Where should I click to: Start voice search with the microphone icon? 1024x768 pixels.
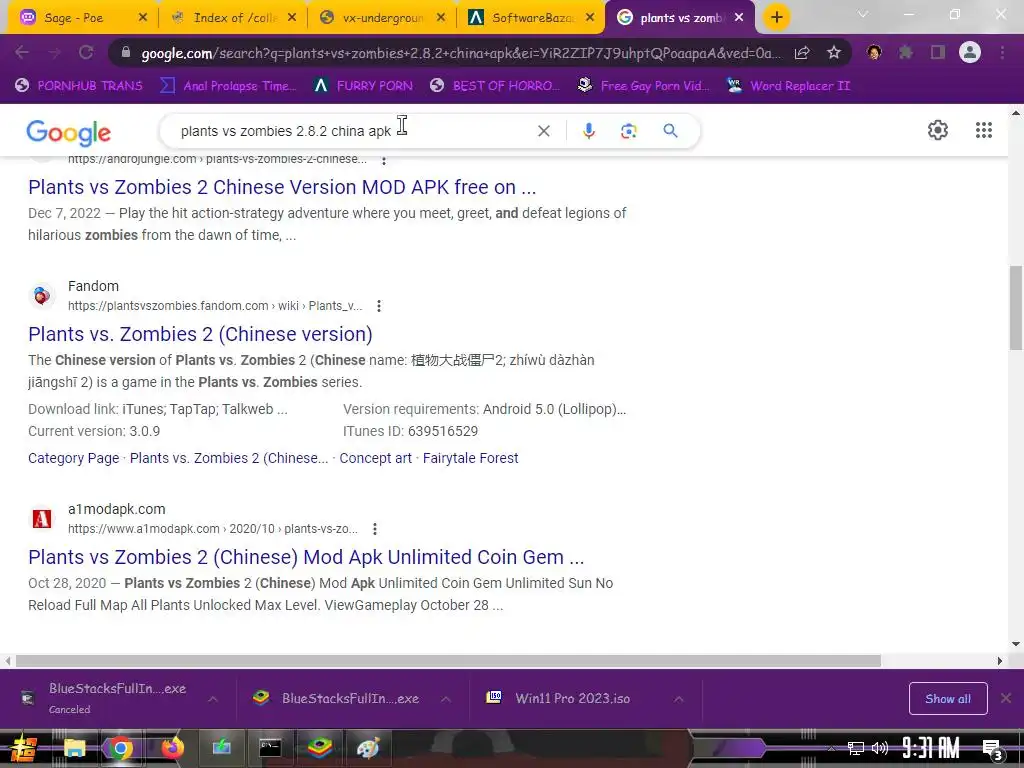point(588,131)
